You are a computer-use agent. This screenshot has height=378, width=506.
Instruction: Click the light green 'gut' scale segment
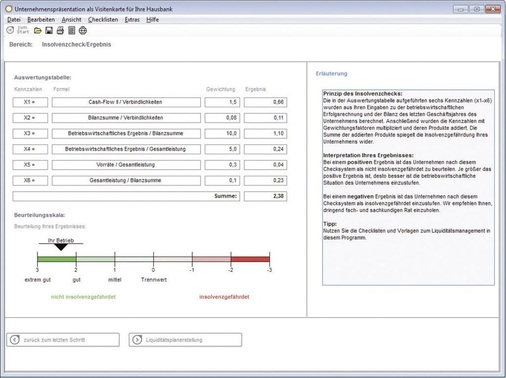[x=95, y=259]
